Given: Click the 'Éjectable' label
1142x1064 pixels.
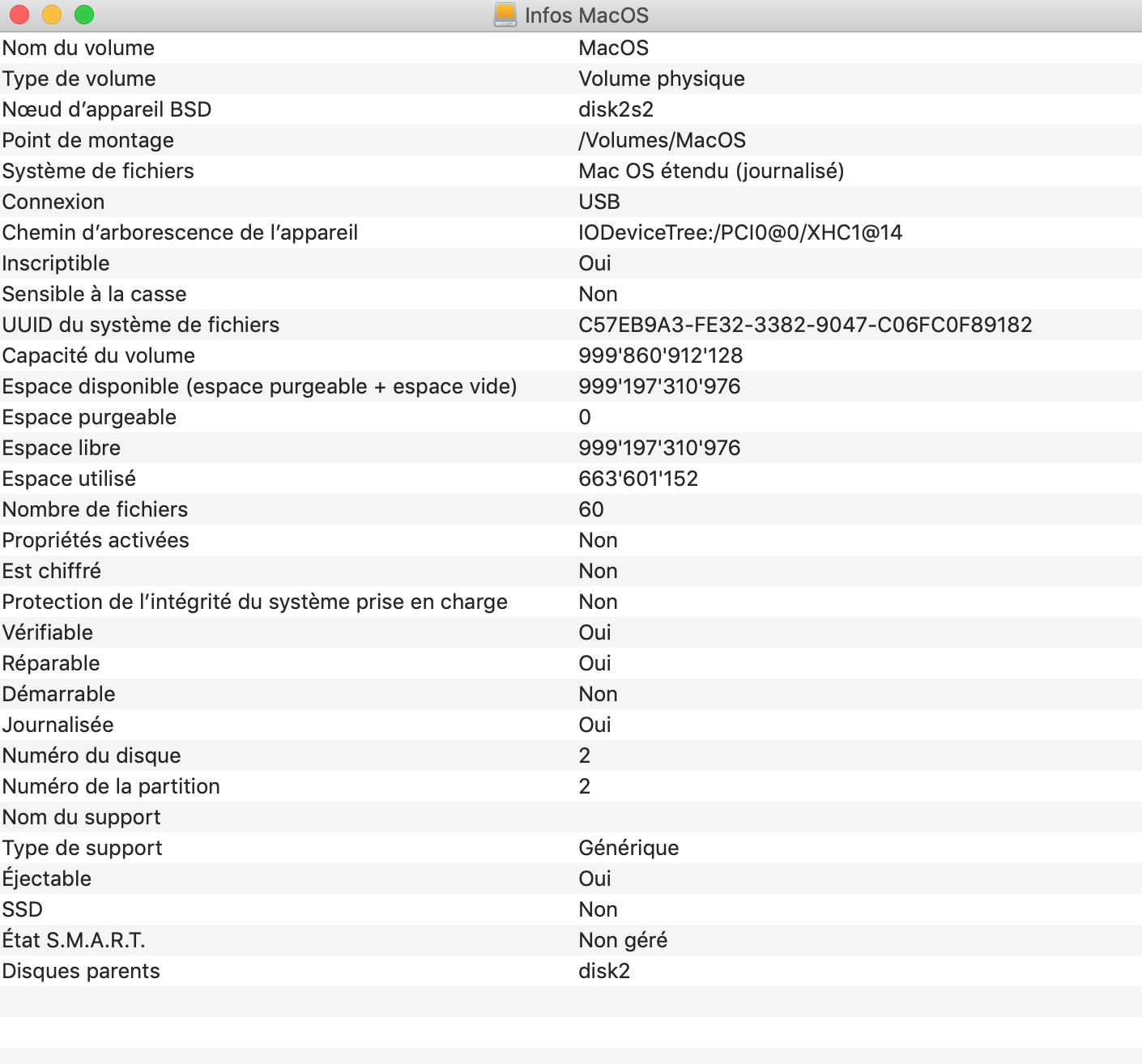Looking at the screenshot, I should (47, 879).
